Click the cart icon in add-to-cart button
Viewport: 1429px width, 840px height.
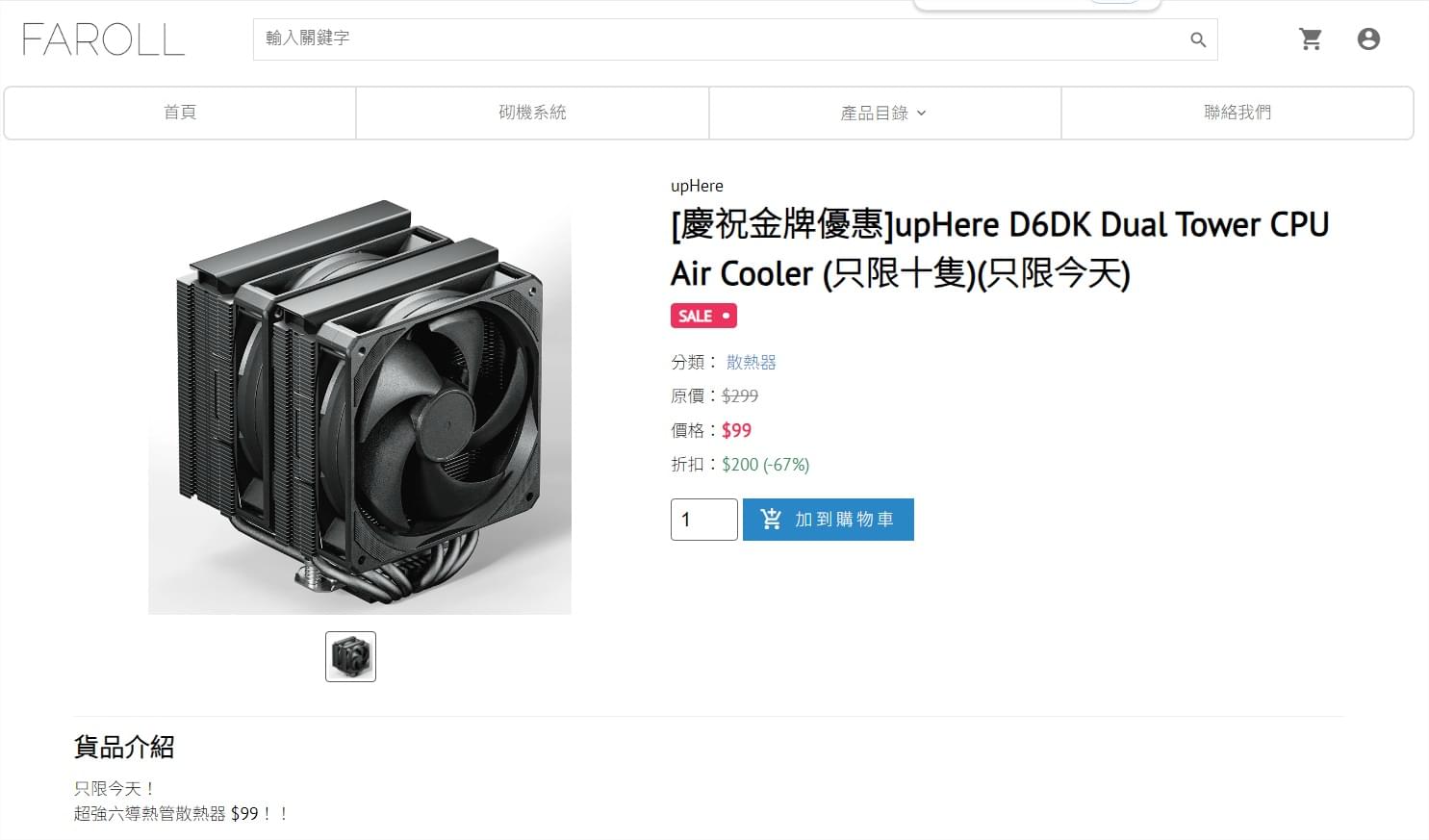click(x=771, y=519)
